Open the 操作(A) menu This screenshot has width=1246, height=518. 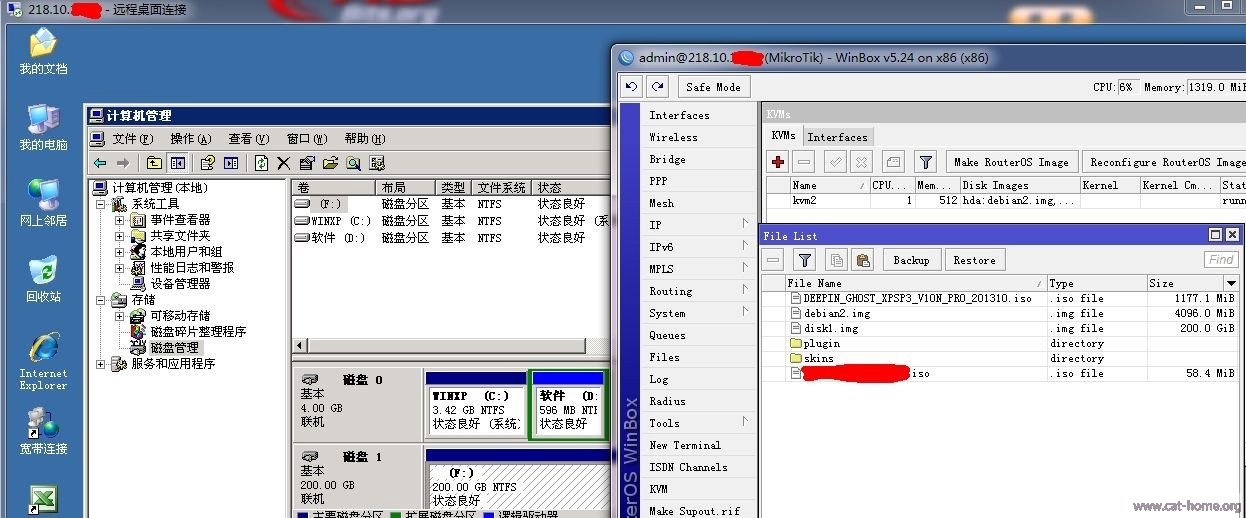coord(190,139)
